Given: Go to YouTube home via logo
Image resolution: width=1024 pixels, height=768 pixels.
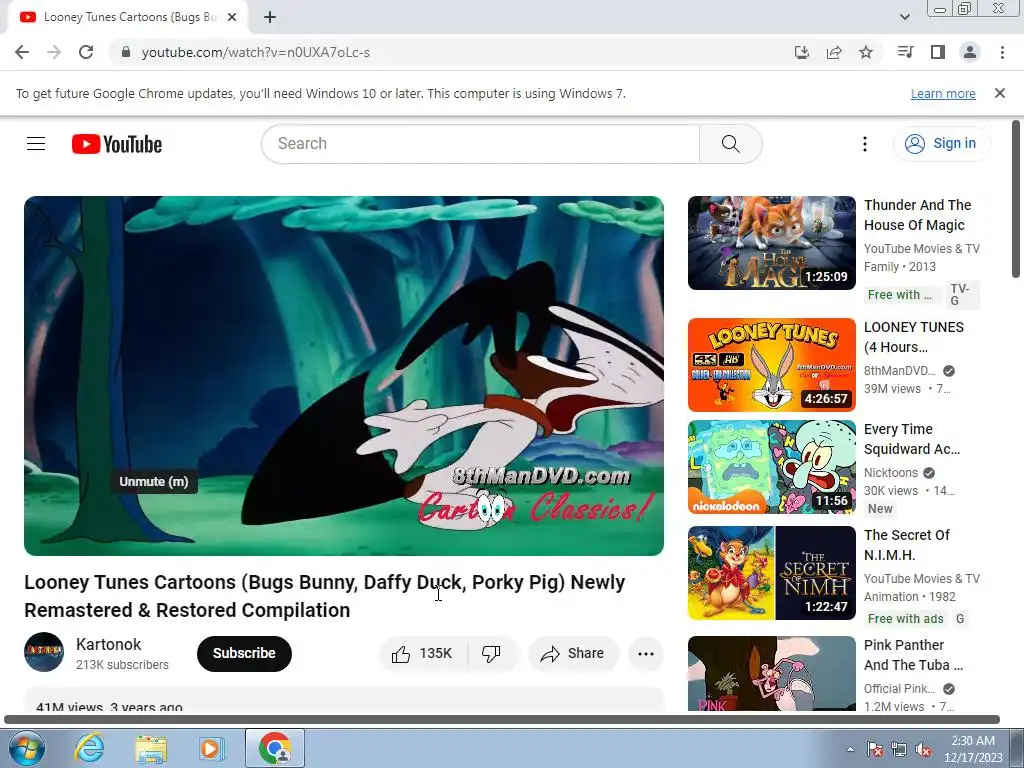Looking at the screenshot, I should pos(117,144).
